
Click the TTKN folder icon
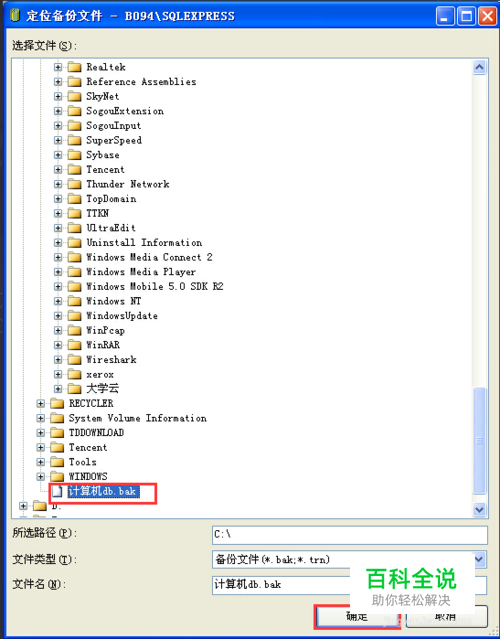coord(74,213)
